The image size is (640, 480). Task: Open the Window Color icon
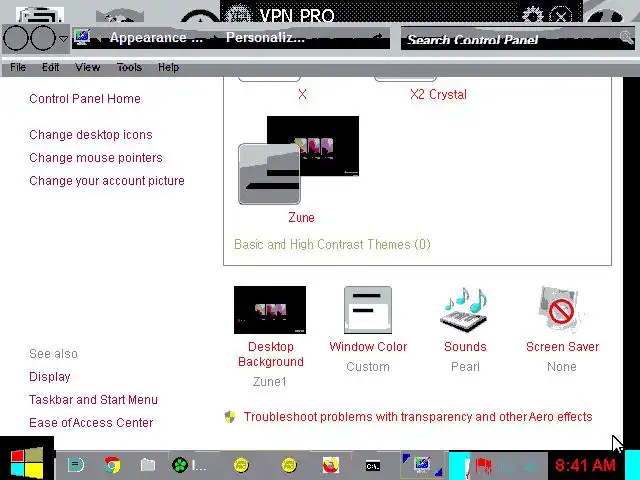point(368,310)
